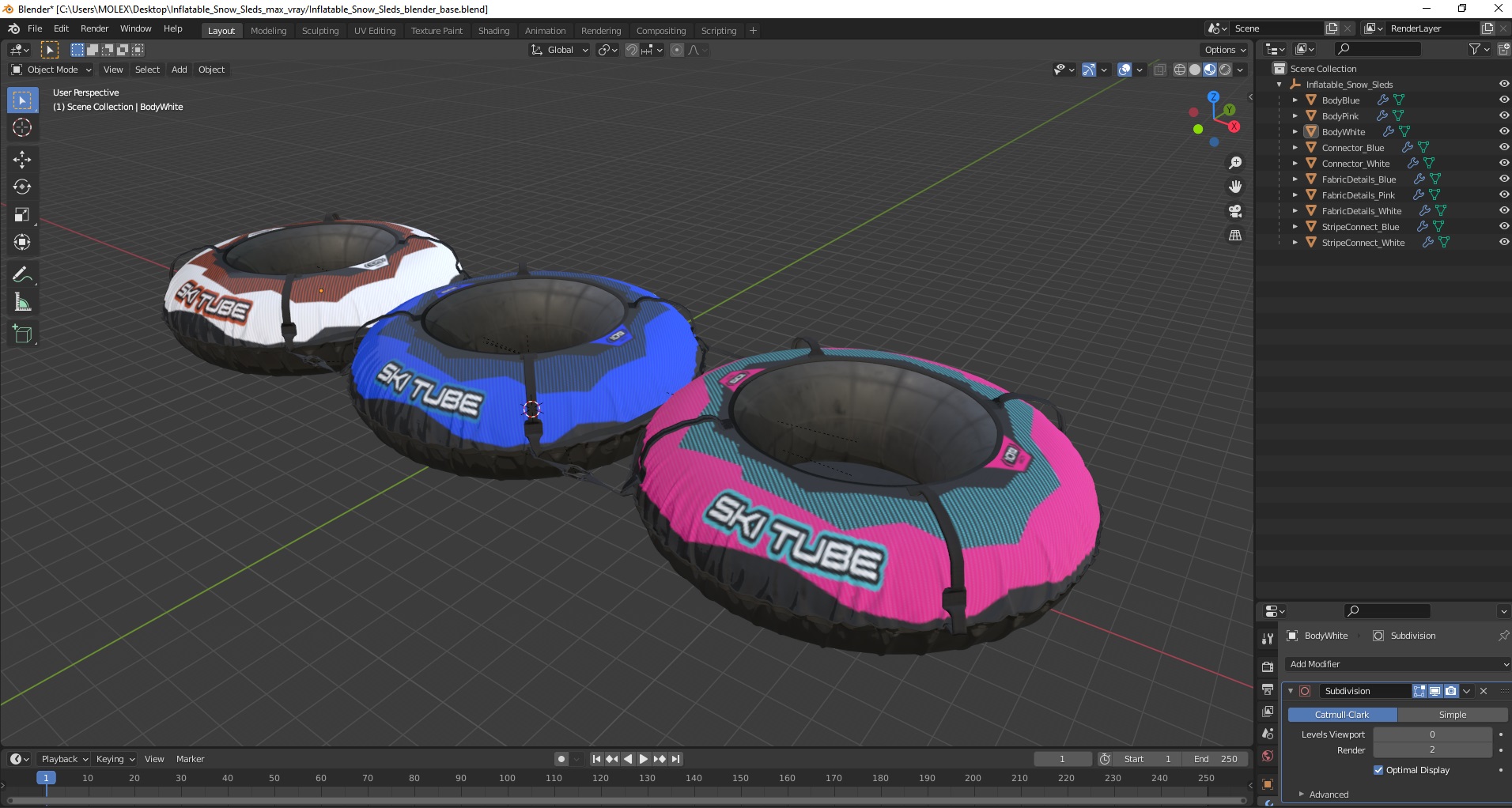
Task: Select the Add Cube tool
Action: (x=22, y=334)
